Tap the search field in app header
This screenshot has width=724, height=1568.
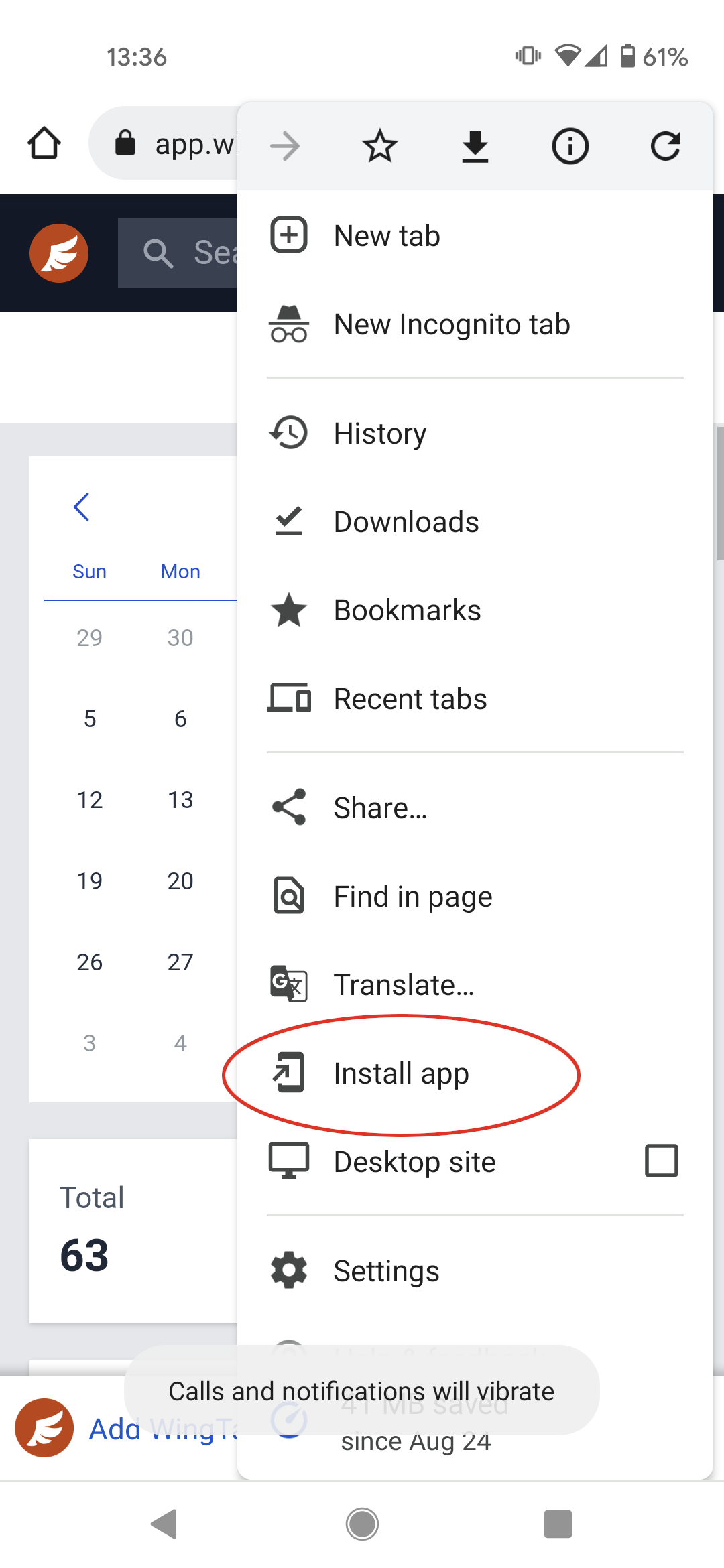178,253
